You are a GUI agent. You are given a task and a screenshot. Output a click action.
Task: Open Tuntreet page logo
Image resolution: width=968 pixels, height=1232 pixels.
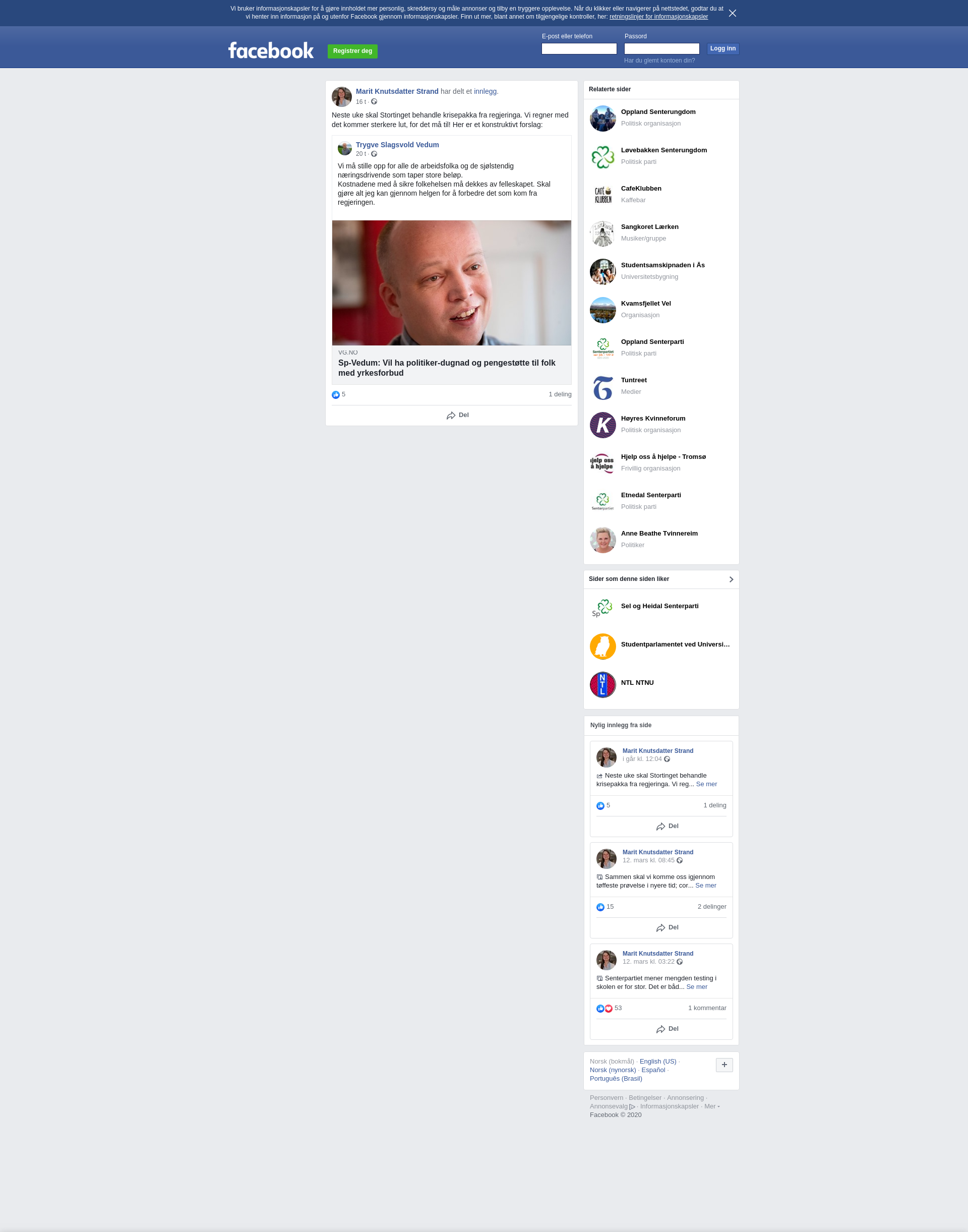coord(602,387)
